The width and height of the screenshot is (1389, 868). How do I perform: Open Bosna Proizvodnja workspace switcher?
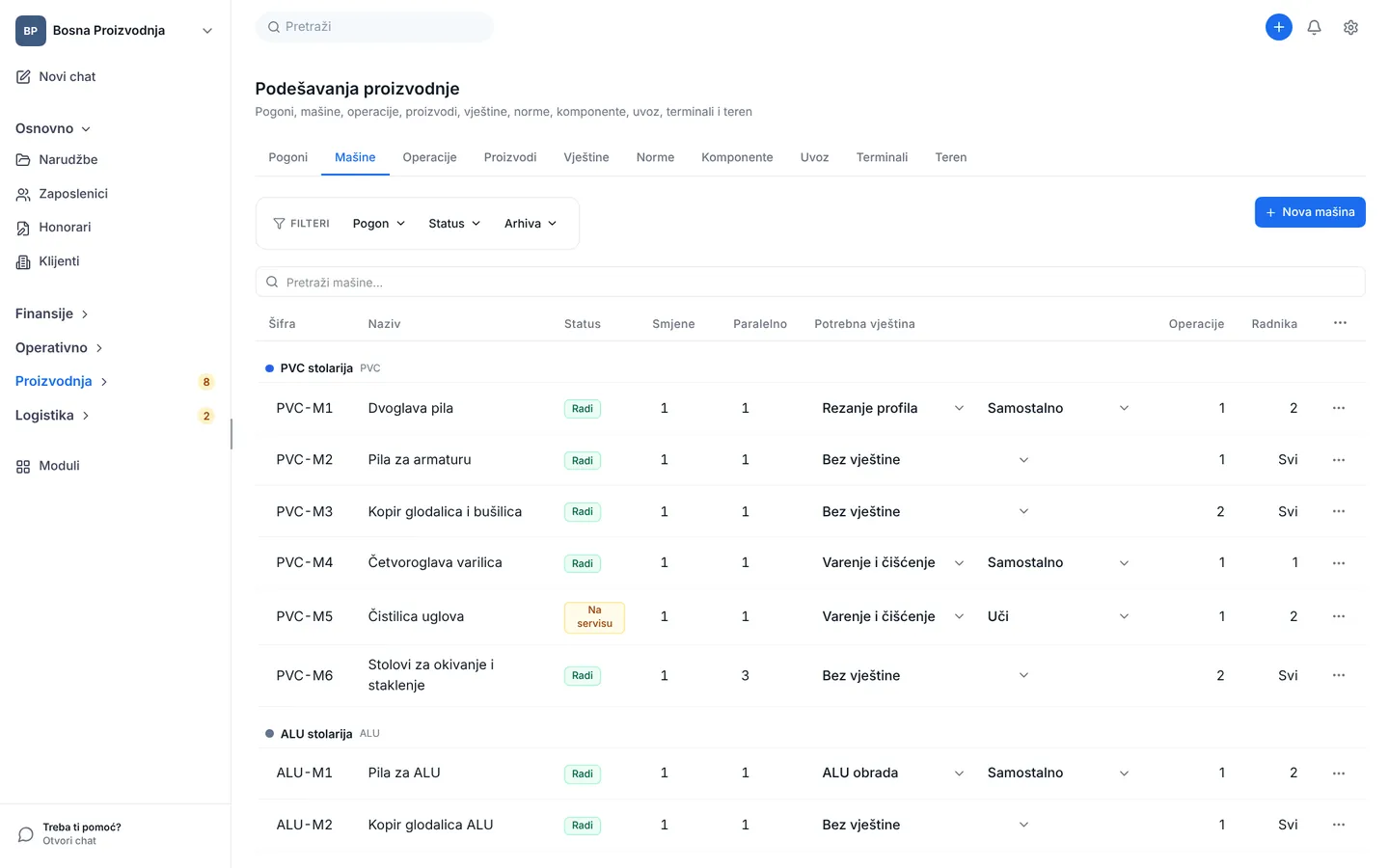[x=115, y=31]
